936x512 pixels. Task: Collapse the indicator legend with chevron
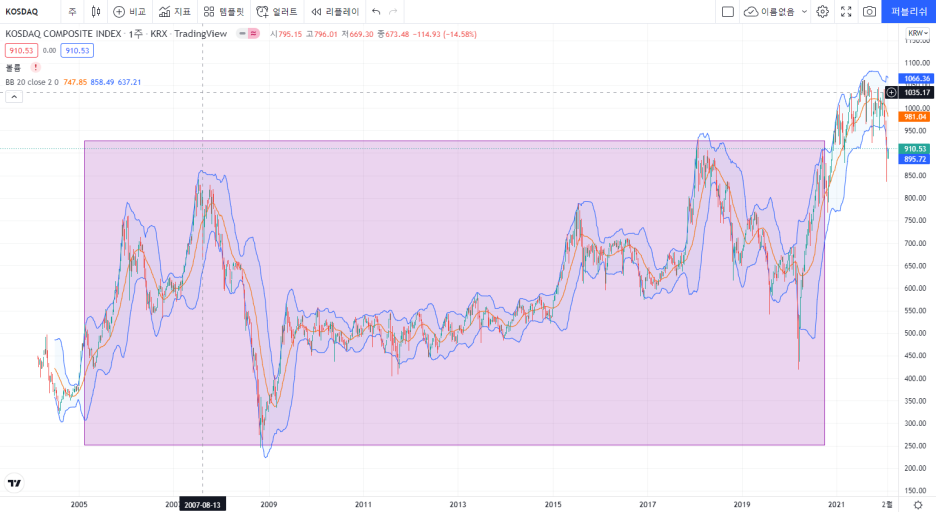point(14,97)
